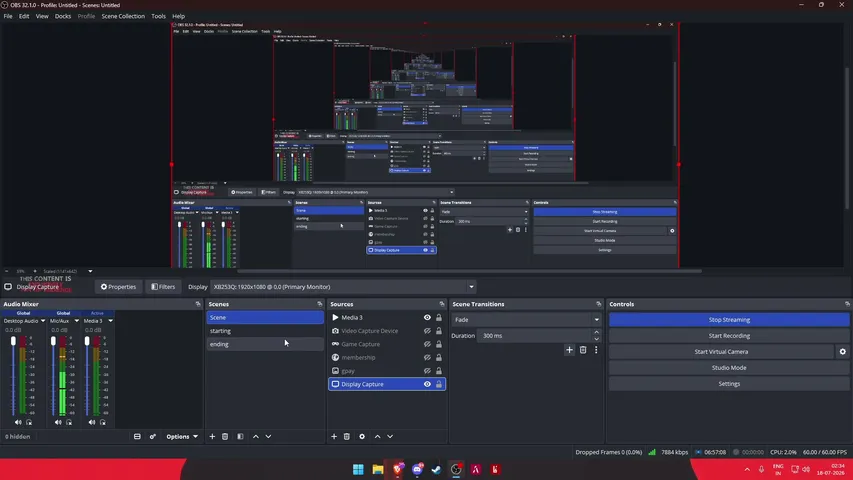Add a new scene
The height and width of the screenshot is (480, 853).
point(212,436)
